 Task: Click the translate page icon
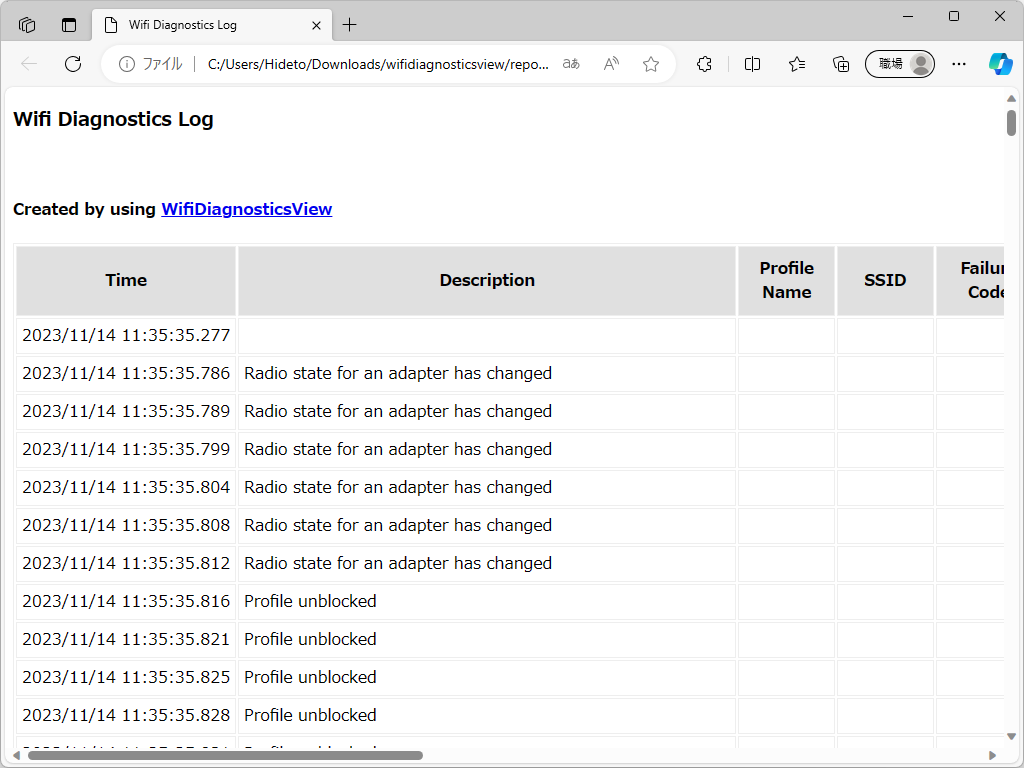[571, 64]
